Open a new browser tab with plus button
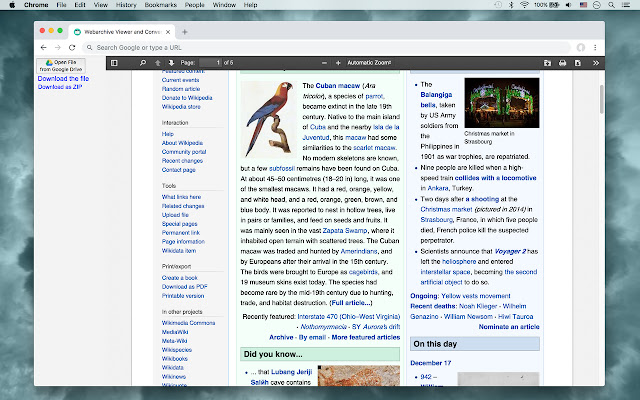Image resolution: width=640 pixels, height=400 pixels. tap(185, 32)
